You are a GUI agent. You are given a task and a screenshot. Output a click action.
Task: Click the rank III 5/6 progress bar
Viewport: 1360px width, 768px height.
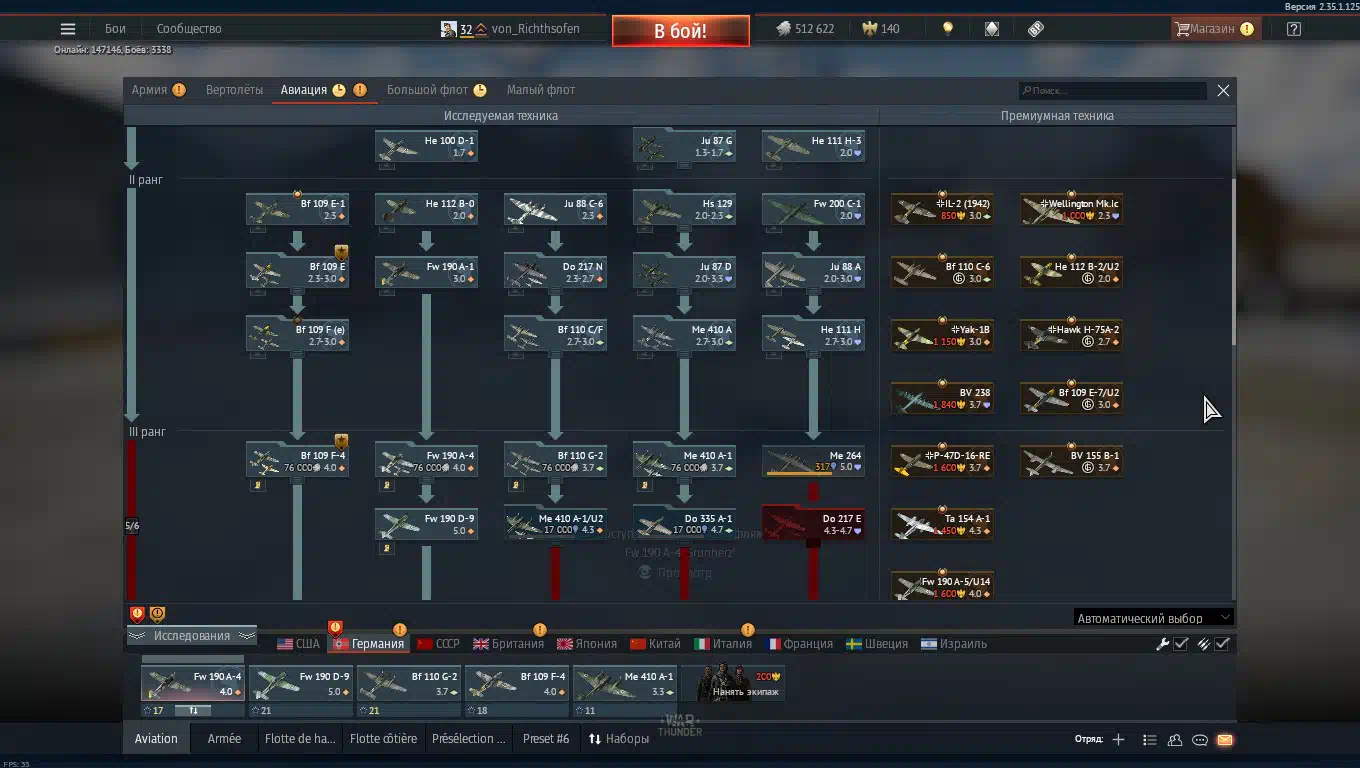click(x=131, y=520)
